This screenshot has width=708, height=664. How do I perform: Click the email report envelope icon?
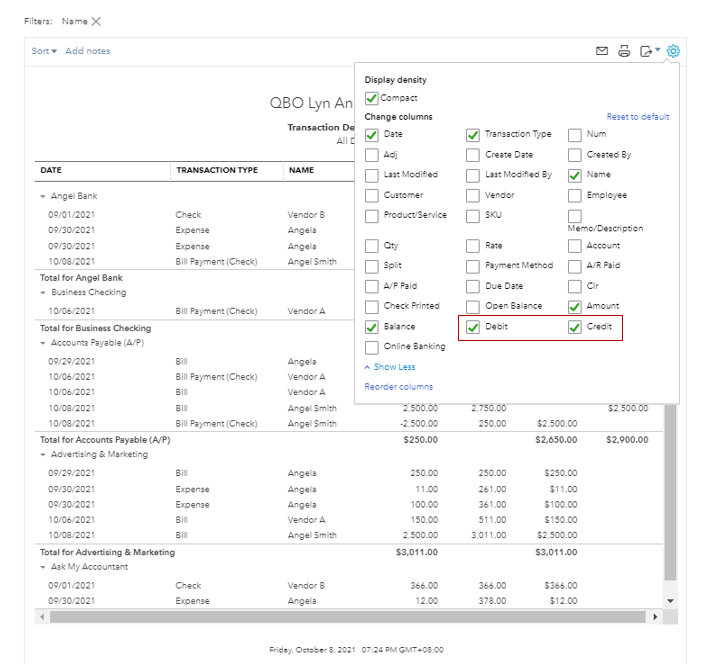pos(602,51)
